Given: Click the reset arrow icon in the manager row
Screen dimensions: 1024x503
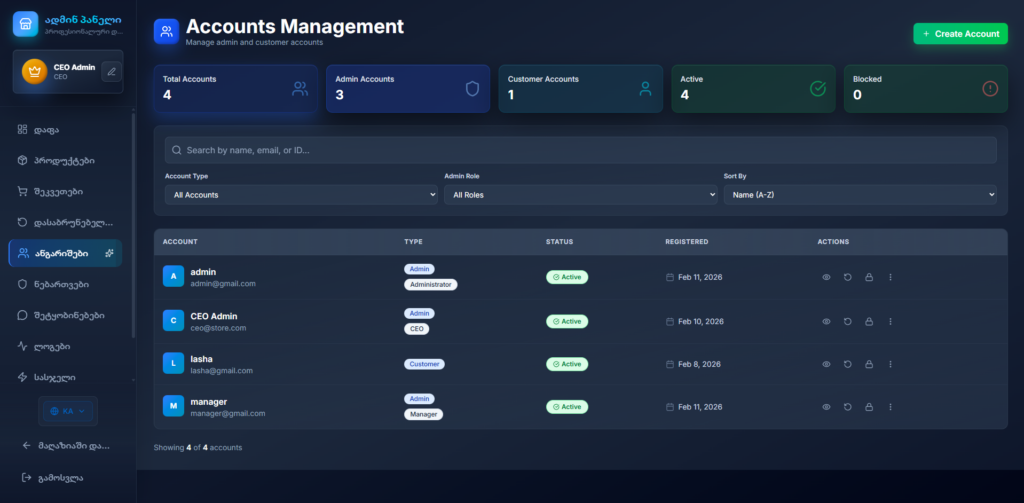Looking at the screenshot, I should 848,406.
